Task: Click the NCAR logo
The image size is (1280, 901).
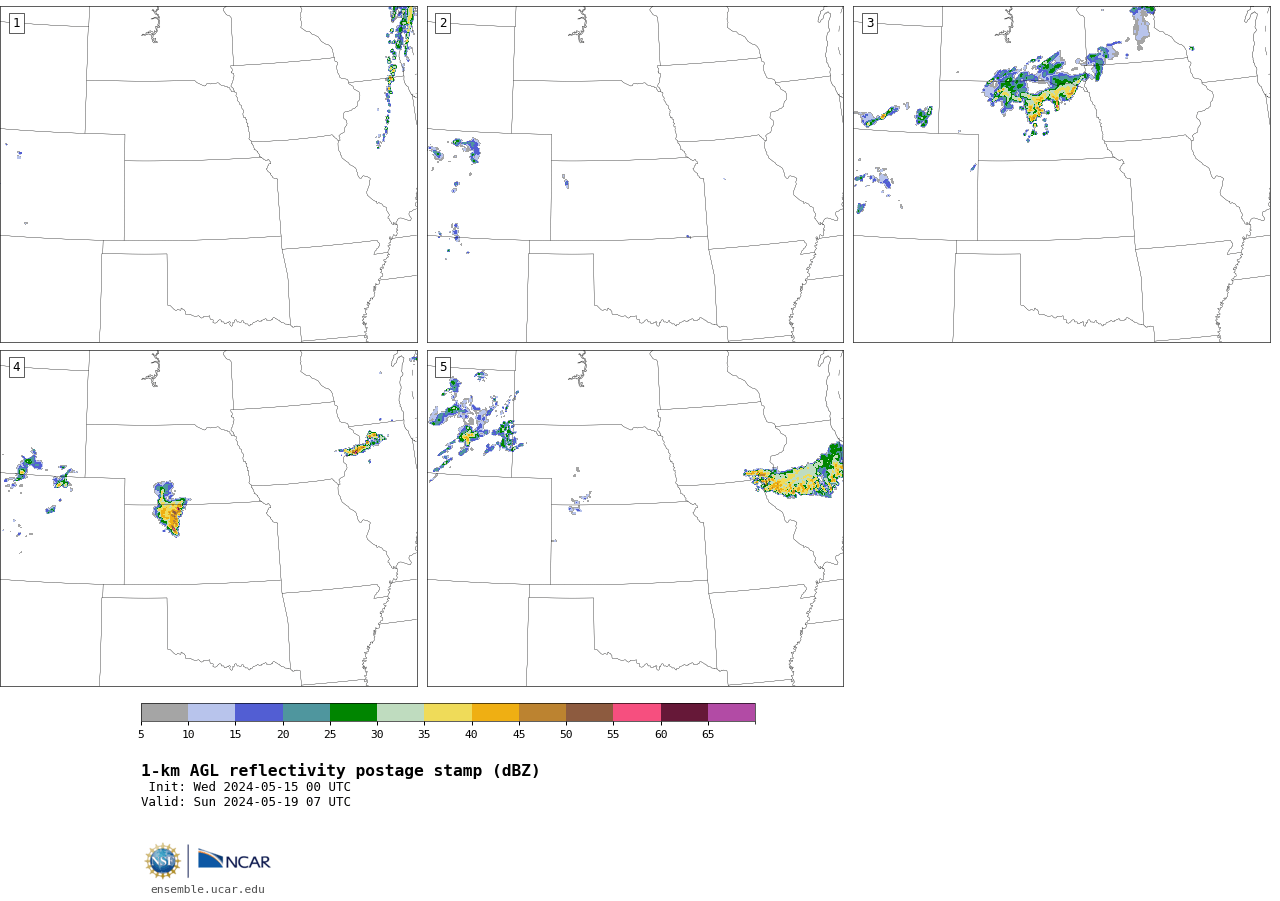Action: click(x=234, y=860)
